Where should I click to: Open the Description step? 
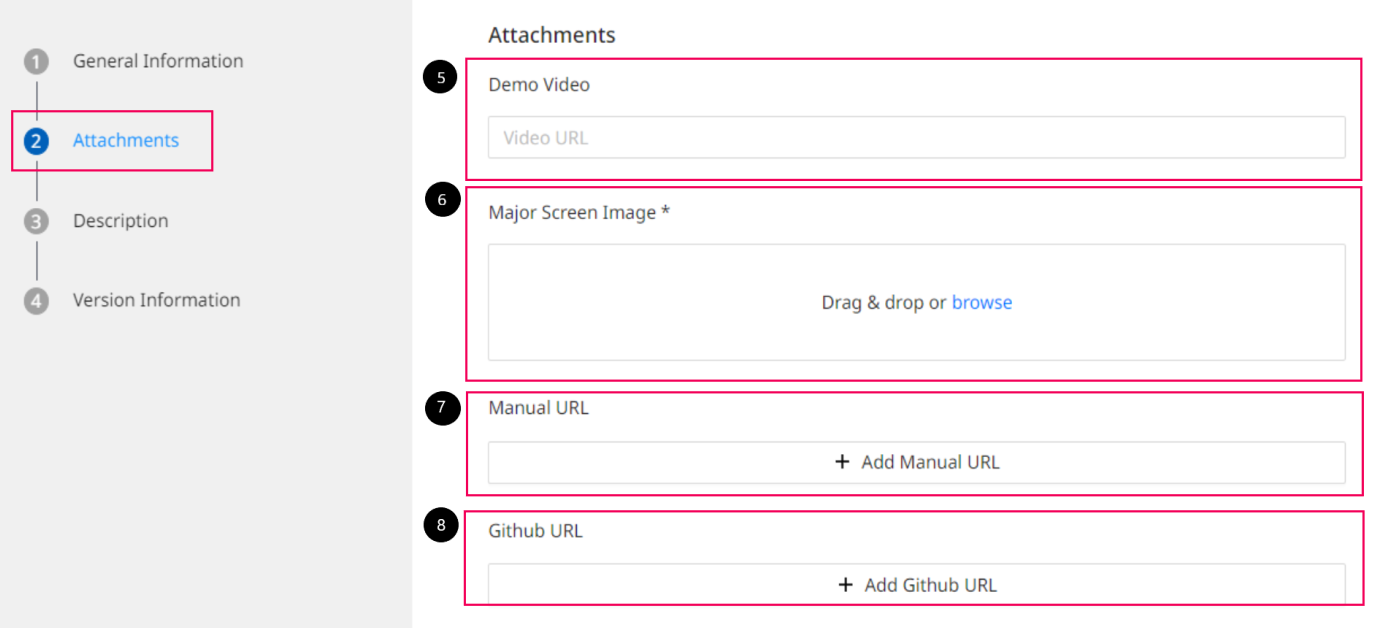120,221
